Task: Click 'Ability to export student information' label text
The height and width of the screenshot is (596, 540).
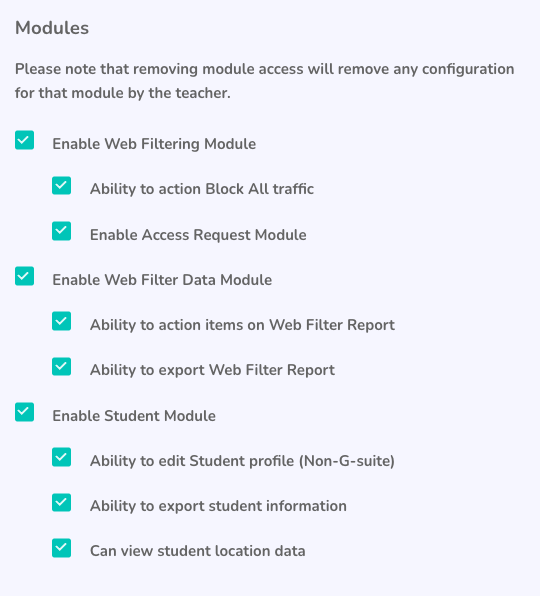Action: (218, 506)
